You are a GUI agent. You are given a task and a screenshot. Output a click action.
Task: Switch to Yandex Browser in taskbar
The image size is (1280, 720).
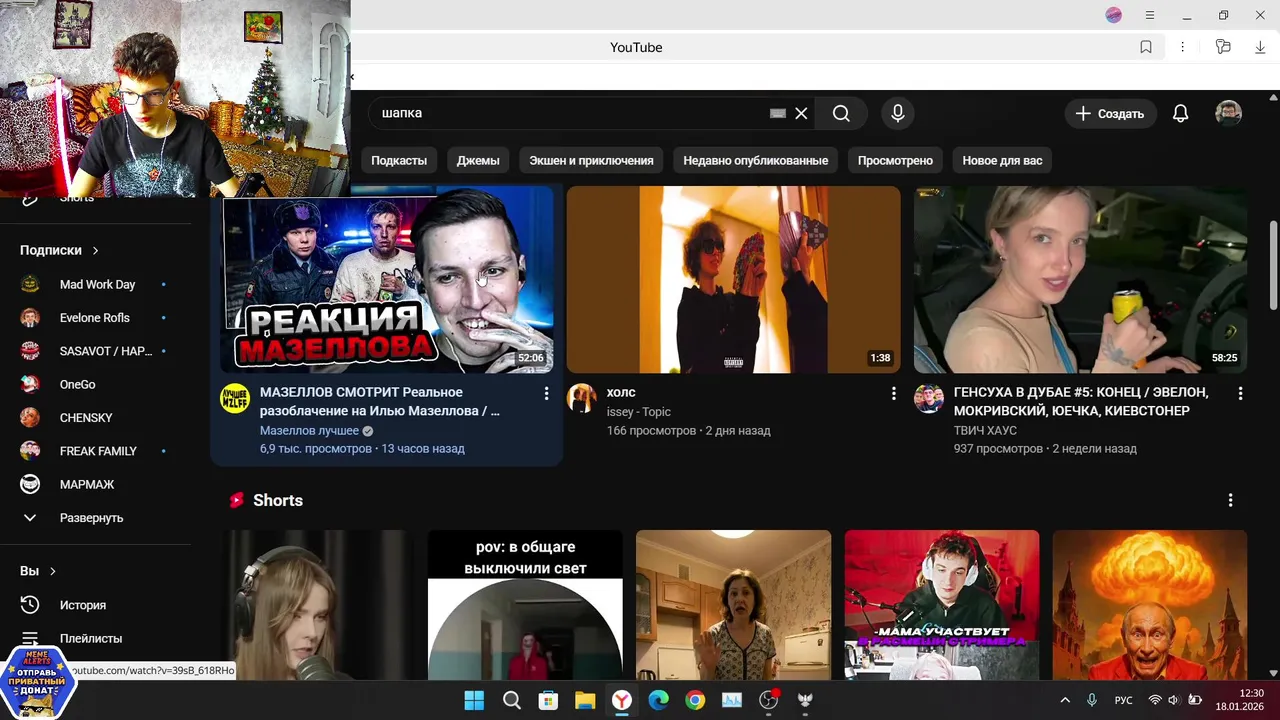click(x=622, y=700)
